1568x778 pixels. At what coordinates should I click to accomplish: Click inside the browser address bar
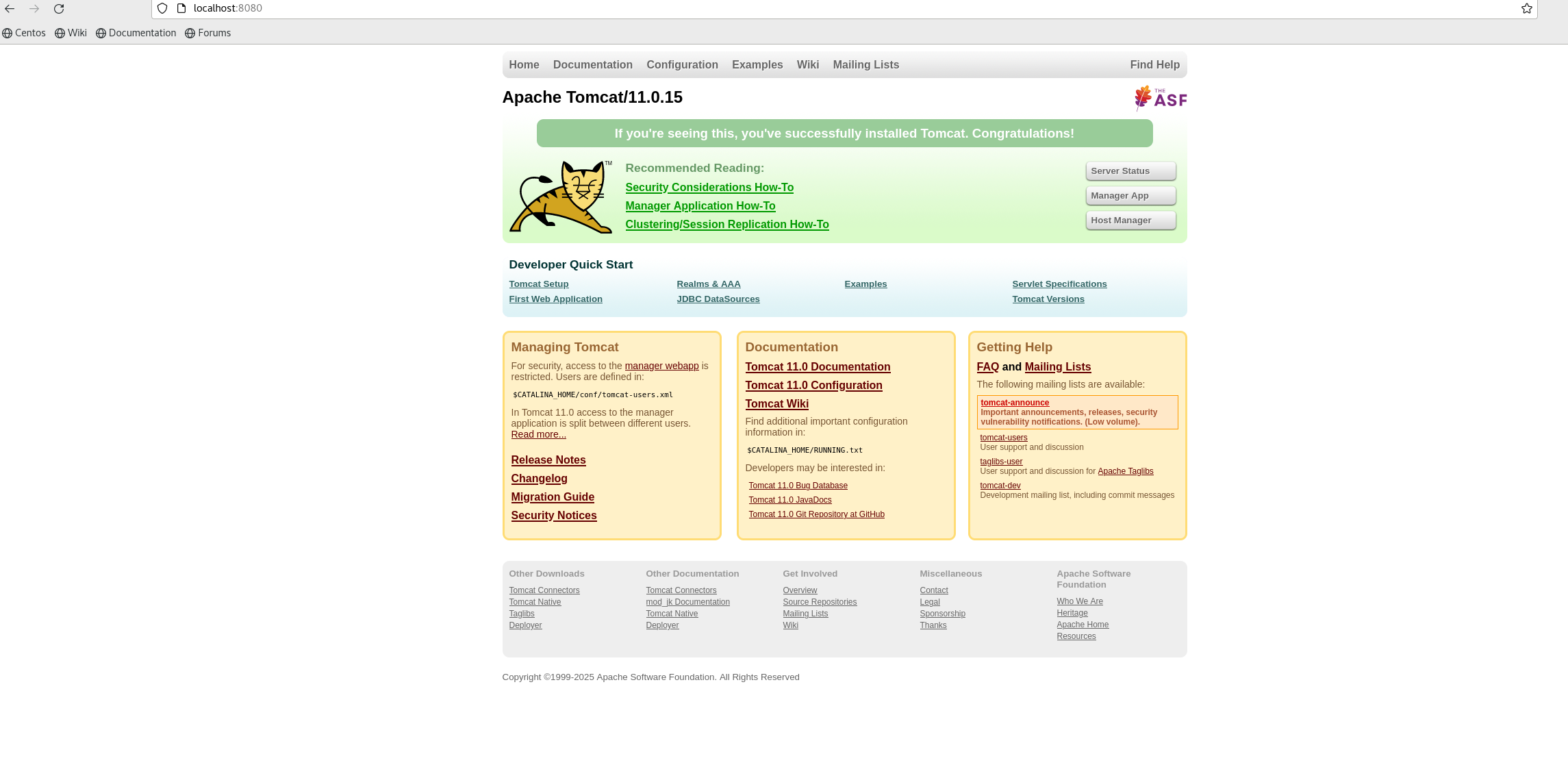[411, 8]
